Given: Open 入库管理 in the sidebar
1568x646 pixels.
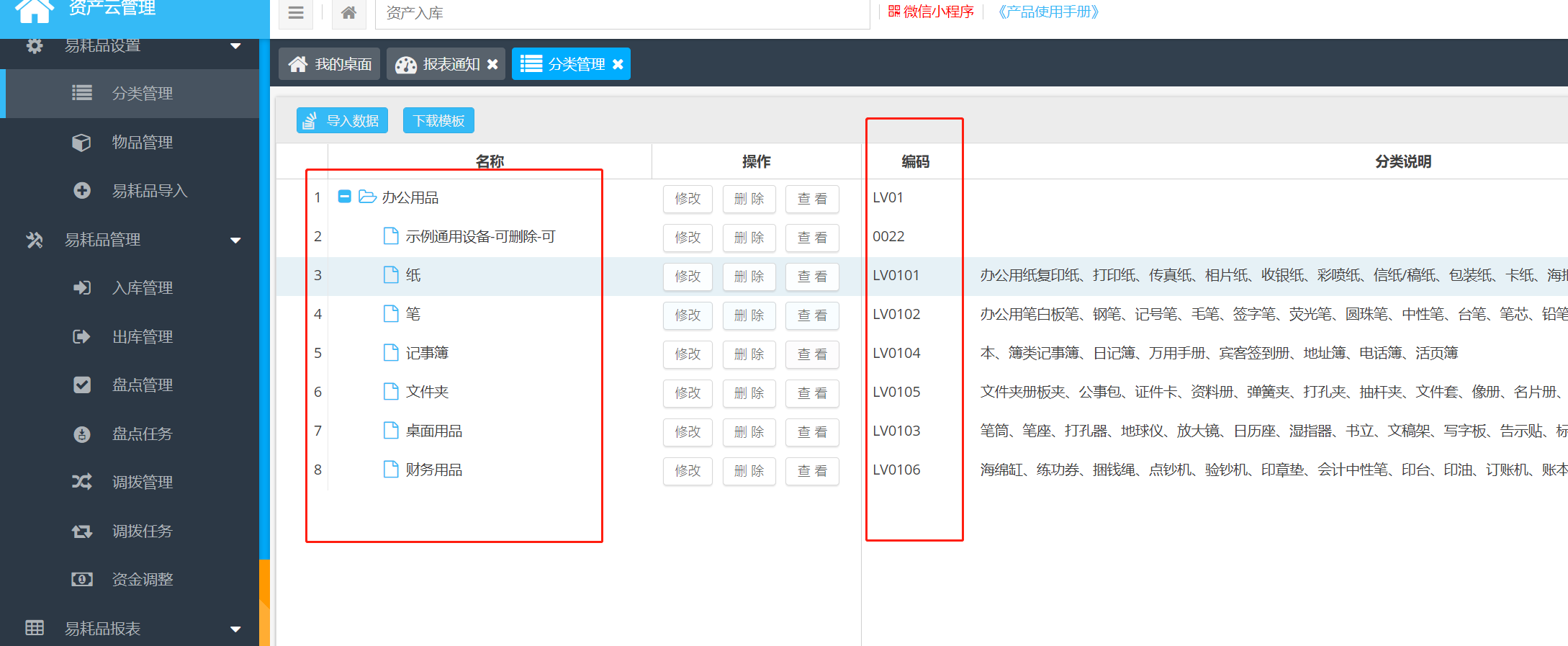Looking at the screenshot, I should point(130,288).
